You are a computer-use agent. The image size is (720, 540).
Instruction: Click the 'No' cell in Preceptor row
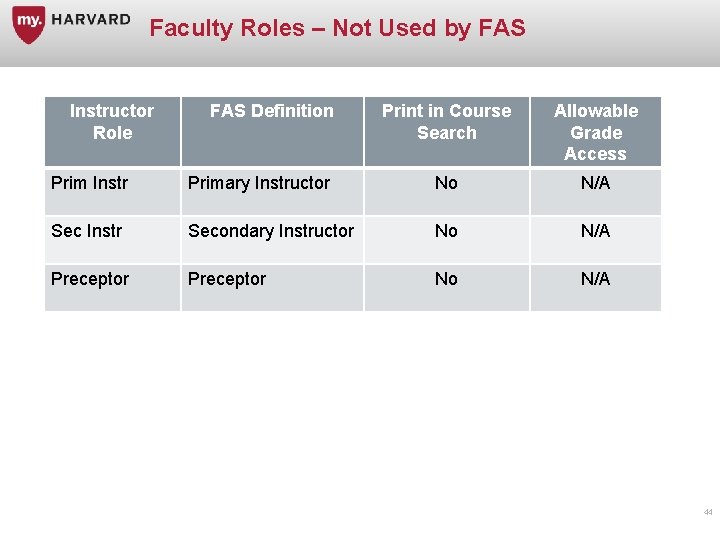(446, 279)
